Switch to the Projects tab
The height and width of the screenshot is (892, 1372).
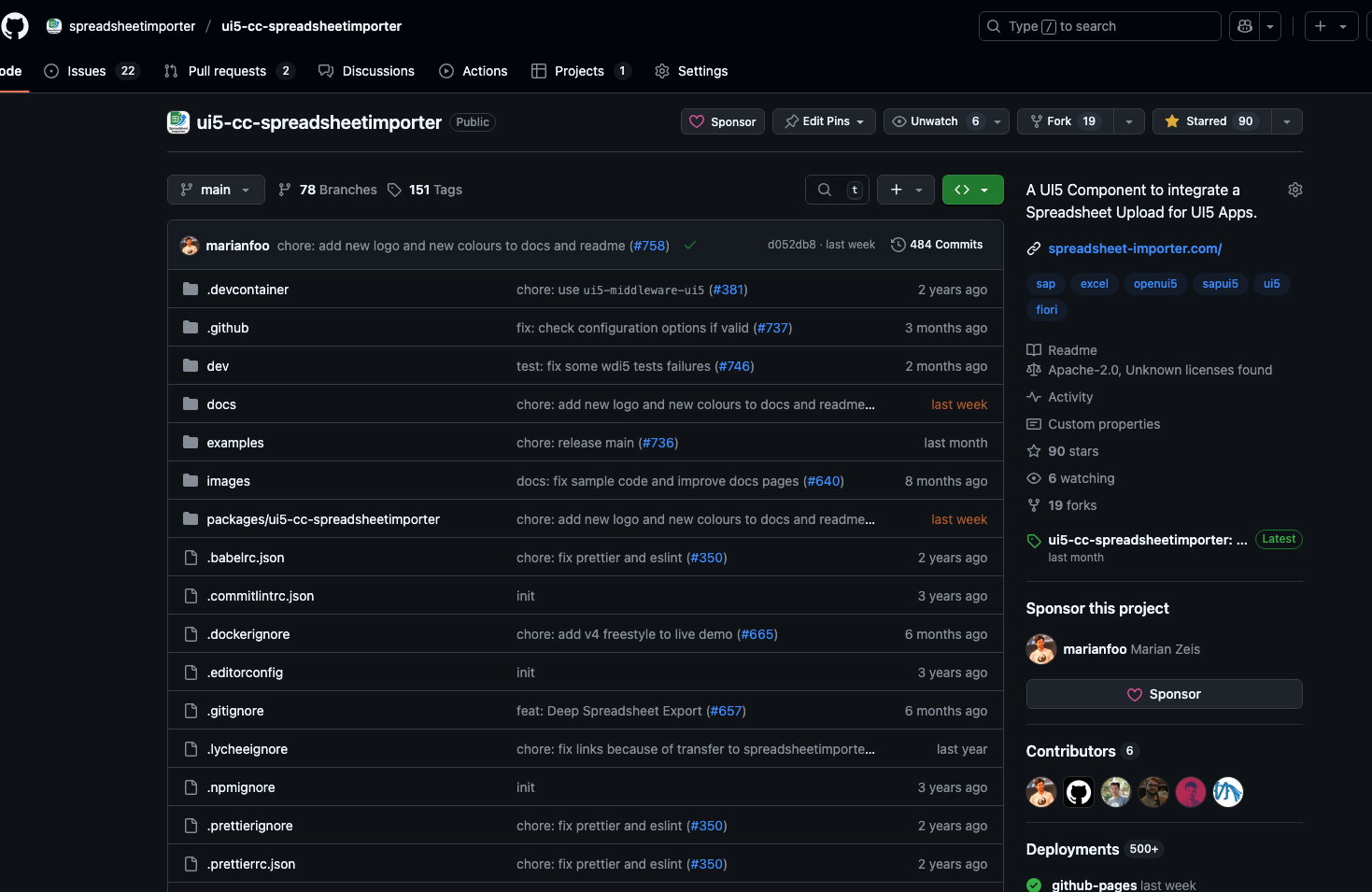[581, 71]
